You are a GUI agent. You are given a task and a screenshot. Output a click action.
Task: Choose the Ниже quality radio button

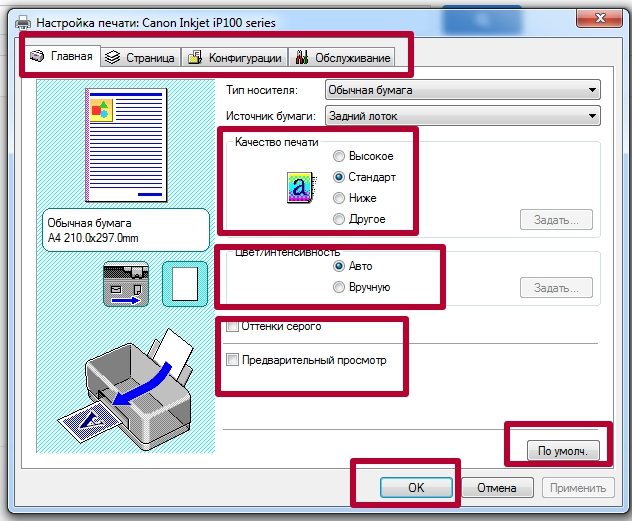coord(340,198)
